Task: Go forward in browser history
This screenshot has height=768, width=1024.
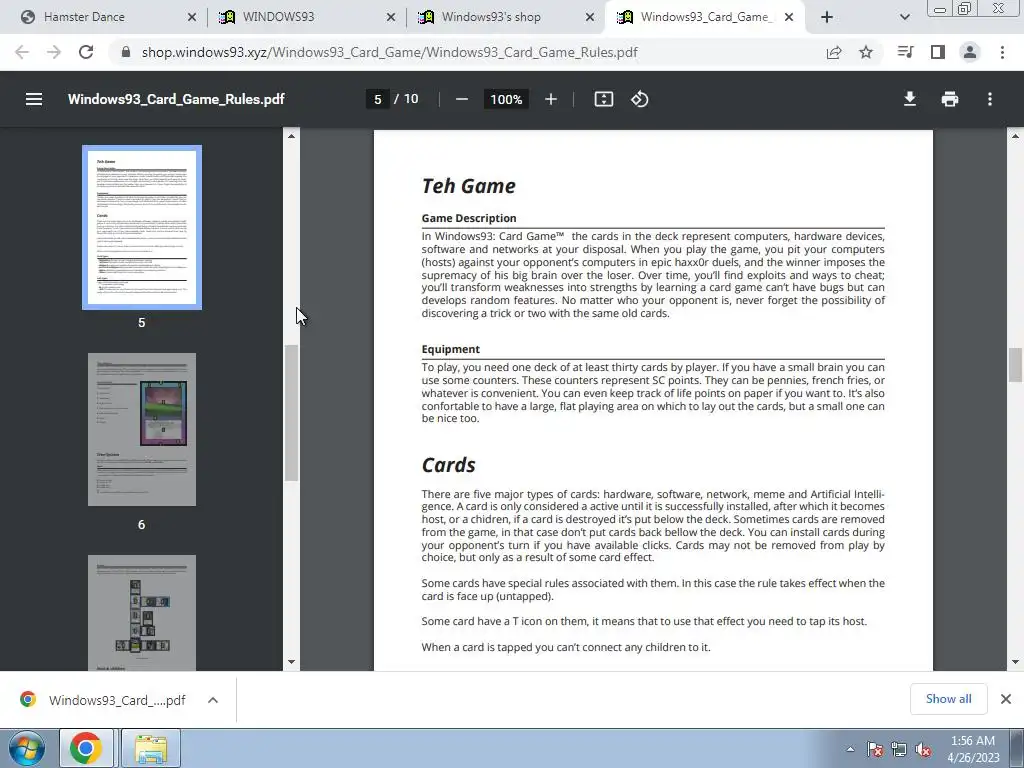Action: pos(54,52)
